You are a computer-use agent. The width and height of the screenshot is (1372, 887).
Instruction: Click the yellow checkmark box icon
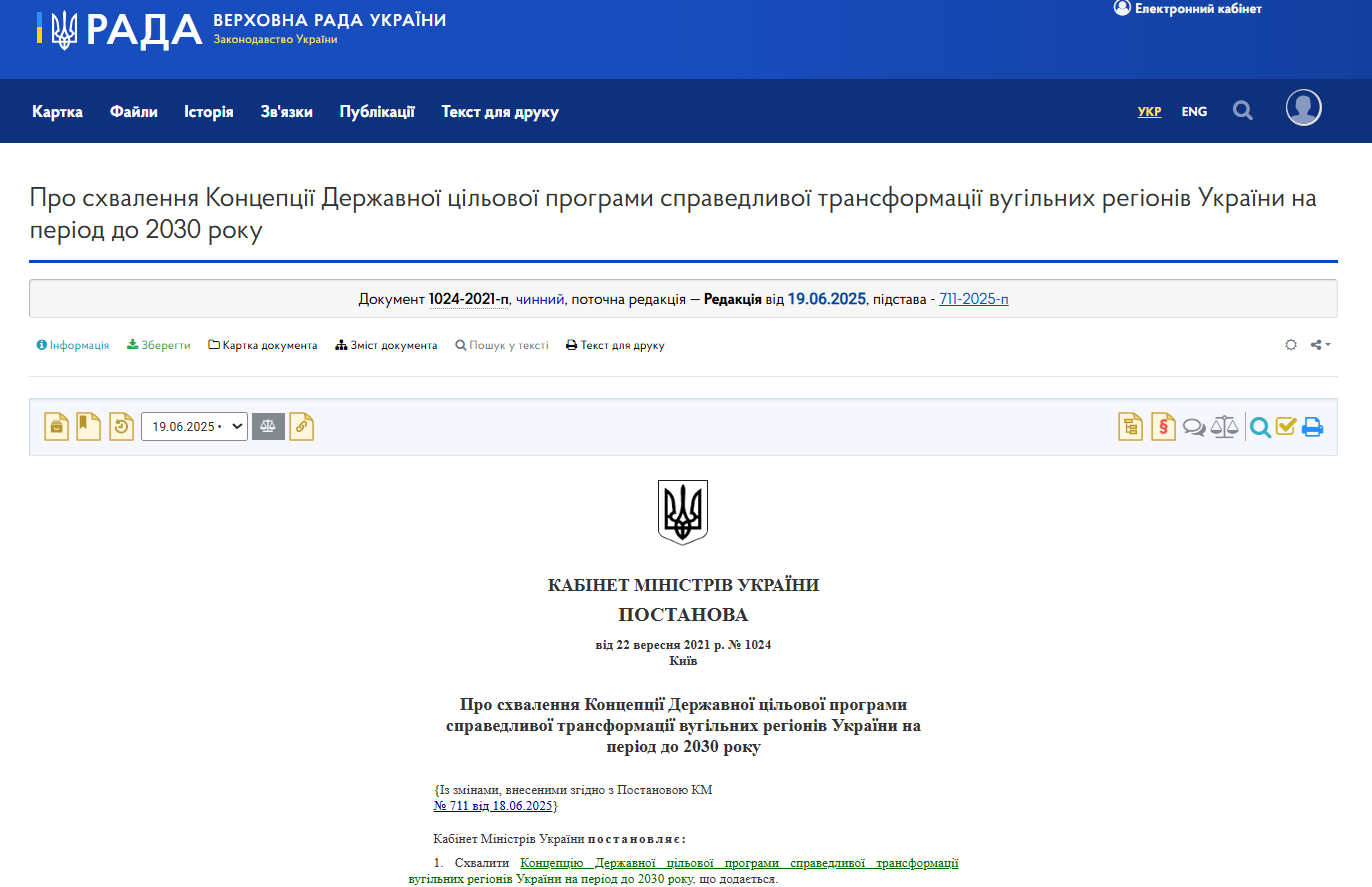point(1286,427)
